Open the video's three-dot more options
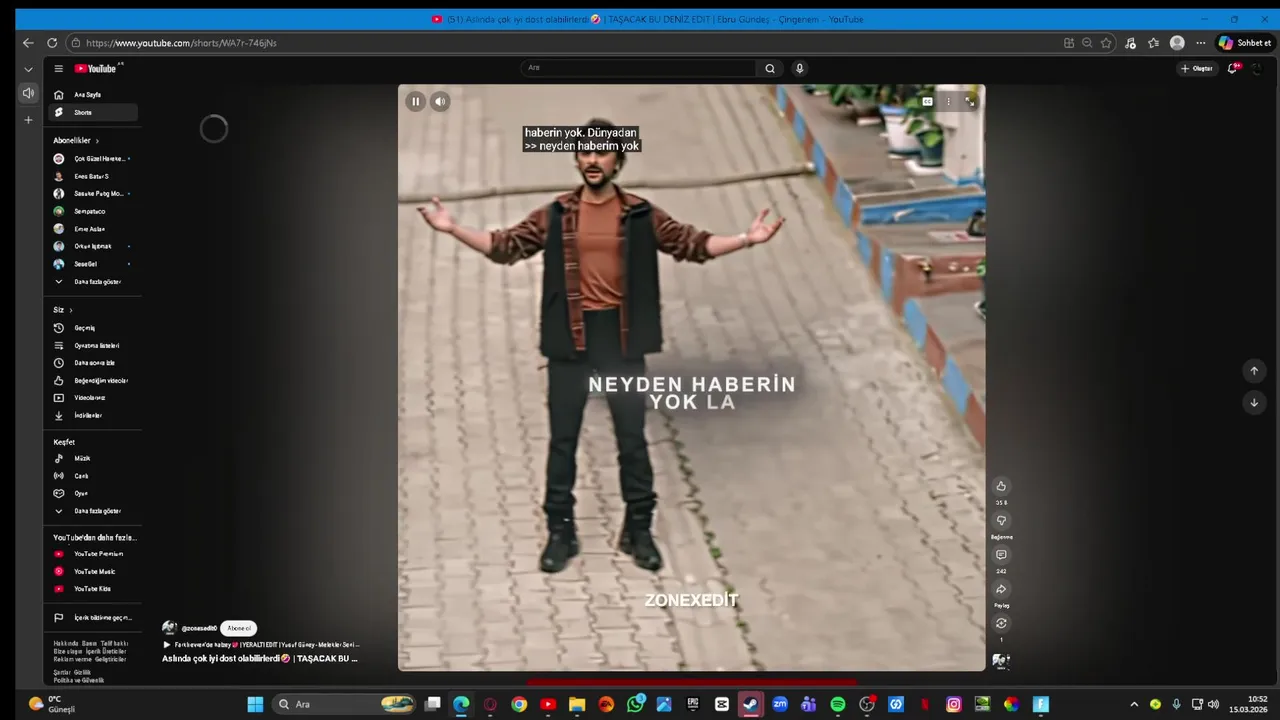This screenshot has width=1280, height=720. pyautogui.click(x=948, y=101)
